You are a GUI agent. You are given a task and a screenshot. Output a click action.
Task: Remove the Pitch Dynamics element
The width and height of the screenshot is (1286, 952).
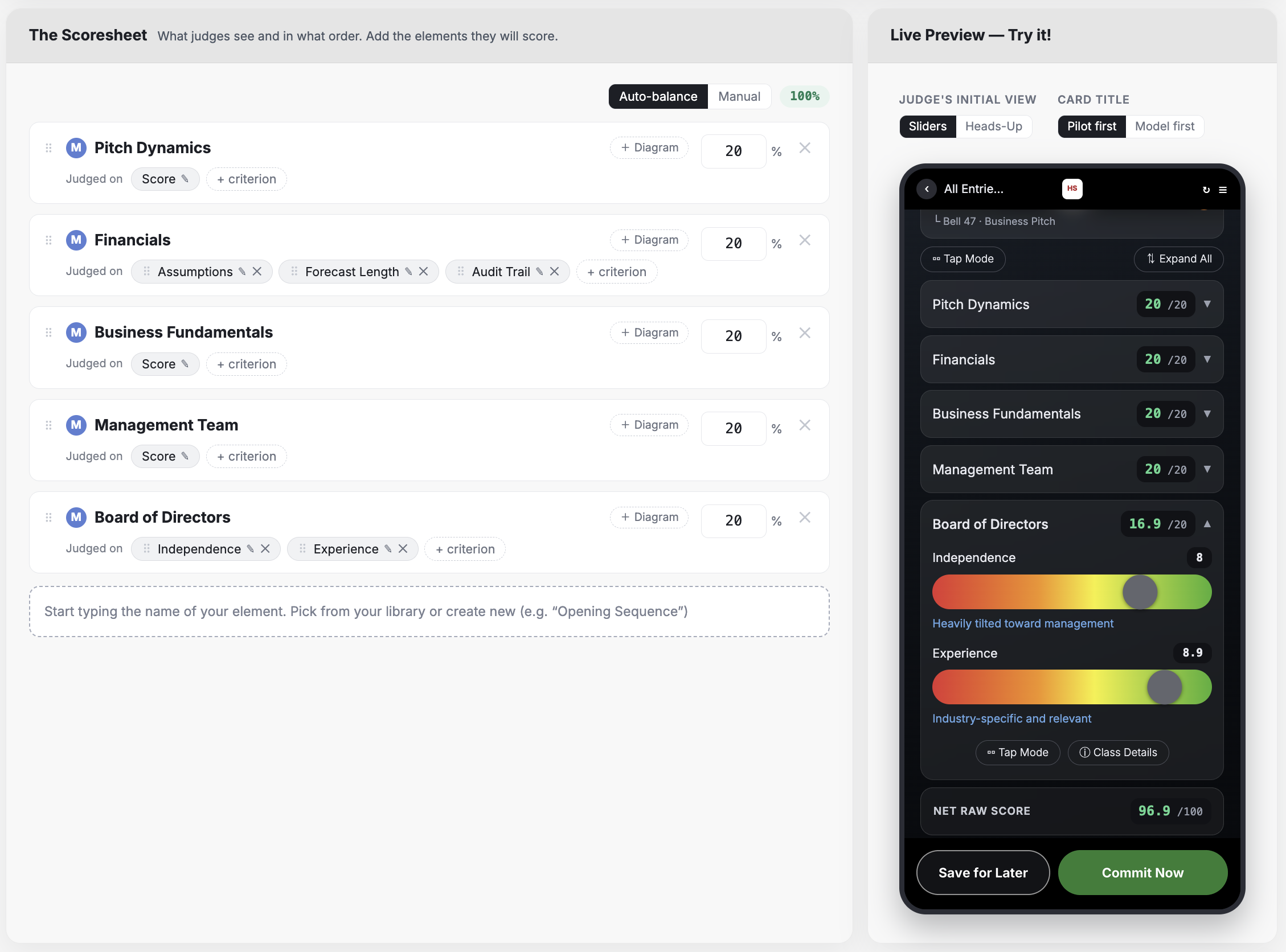point(805,148)
